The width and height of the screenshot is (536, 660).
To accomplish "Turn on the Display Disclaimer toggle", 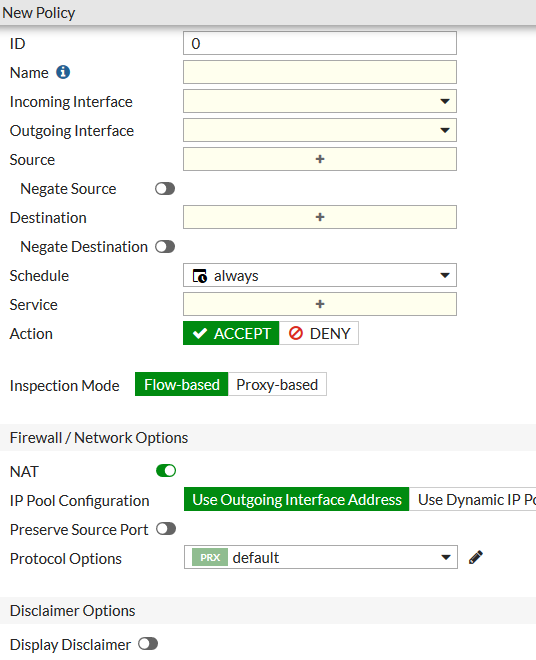I will click(148, 644).
